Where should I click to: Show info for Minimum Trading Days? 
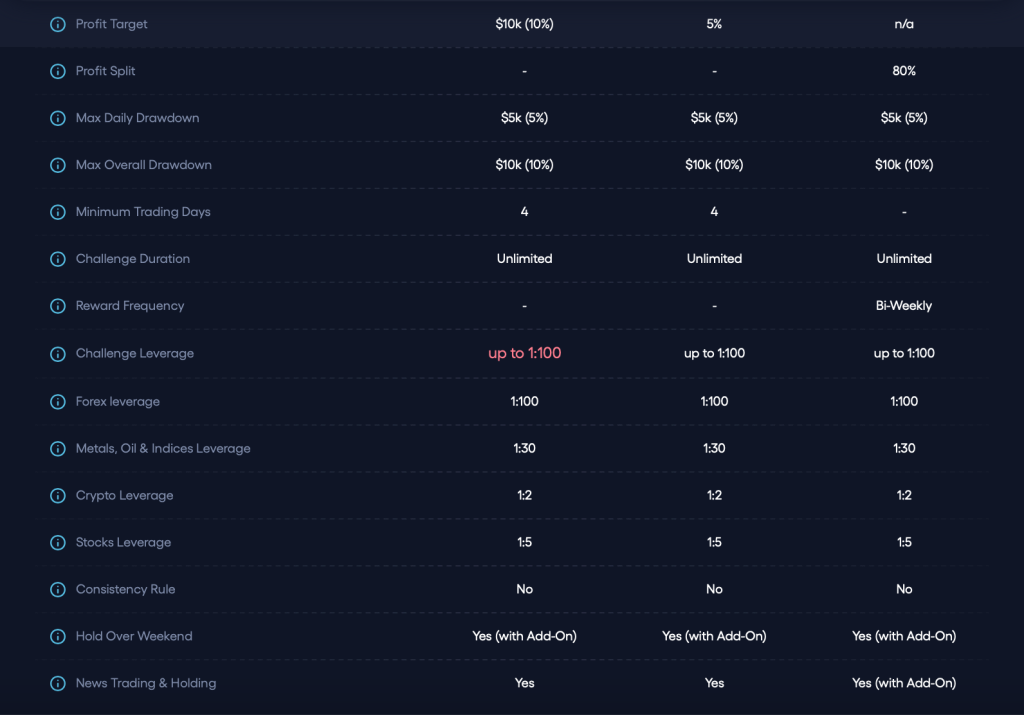(58, 212)
